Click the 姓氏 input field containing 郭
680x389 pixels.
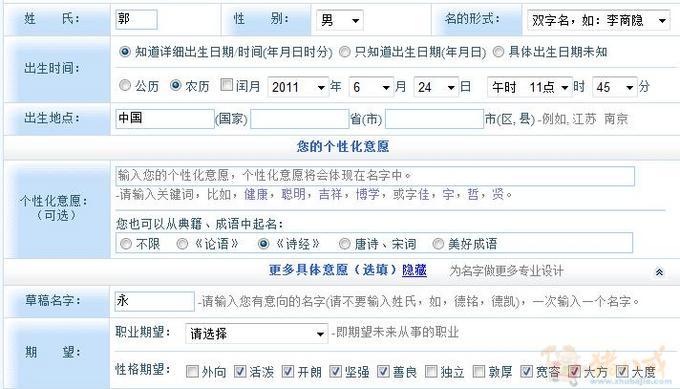pyautogui.click(x=136, y=20)
